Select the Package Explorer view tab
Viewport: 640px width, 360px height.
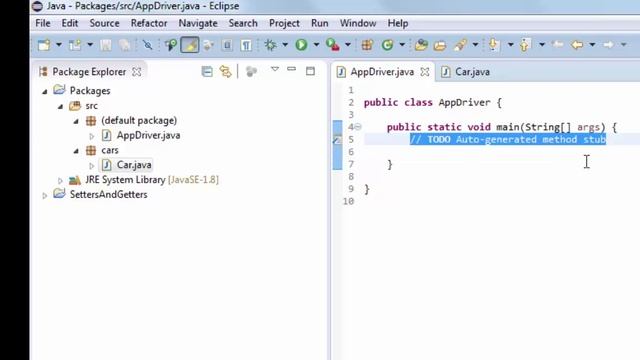pyautogui.click(x=89, y=72)
